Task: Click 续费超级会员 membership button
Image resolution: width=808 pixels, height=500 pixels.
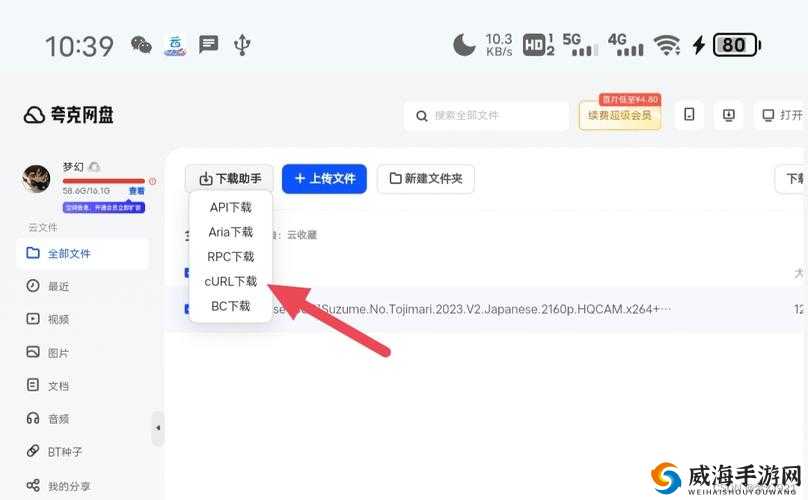Action: click(x=620, y=115)
